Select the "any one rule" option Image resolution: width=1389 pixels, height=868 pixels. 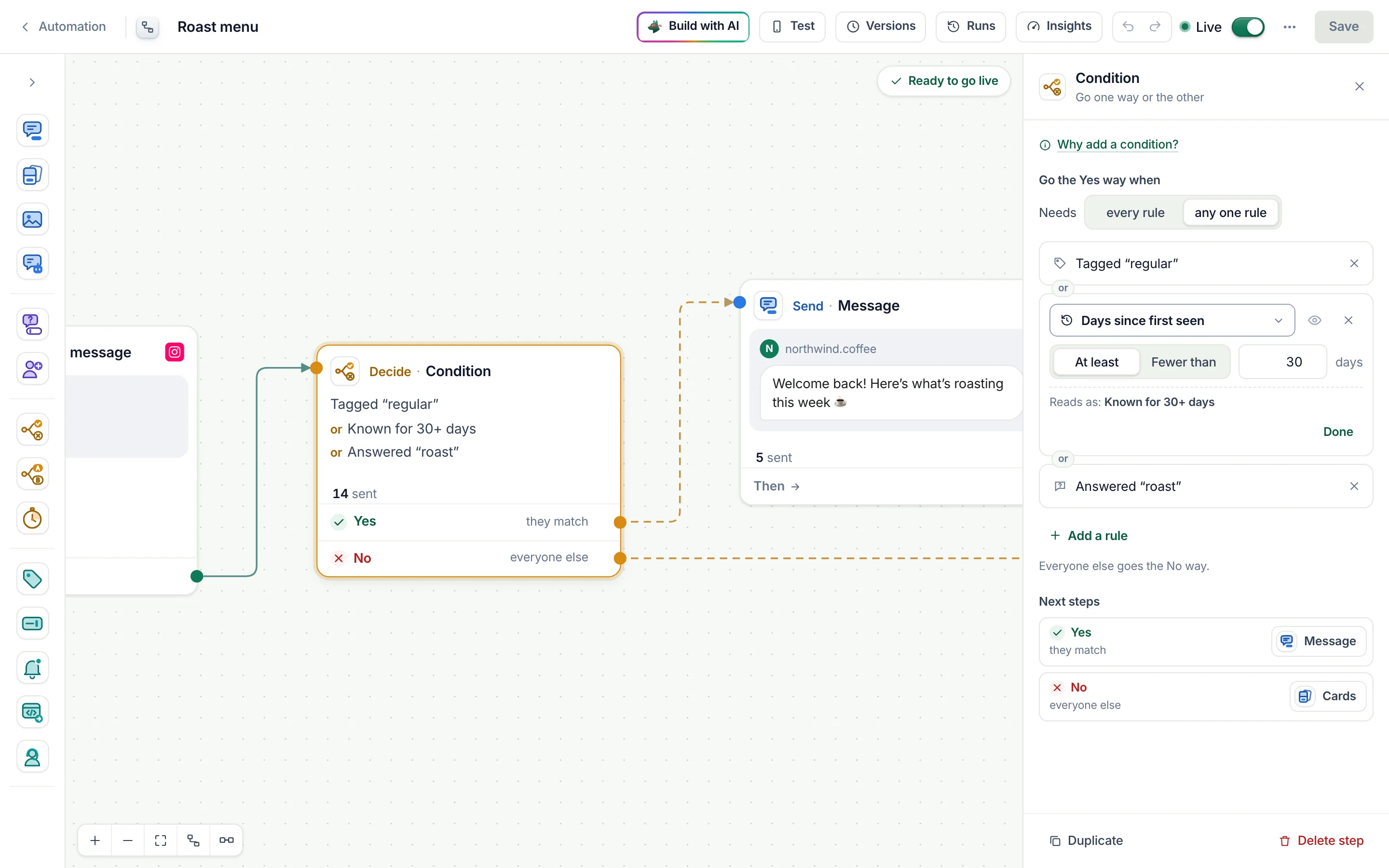coord(1230,212)
